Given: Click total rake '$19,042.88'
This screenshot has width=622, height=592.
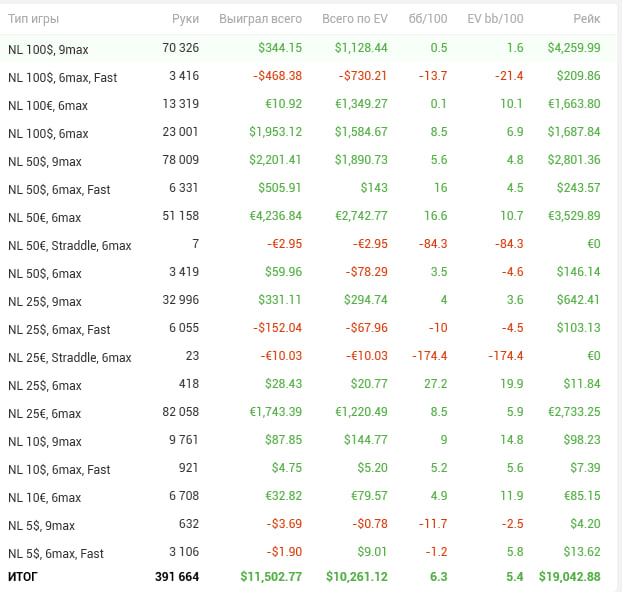Looking at the screenshot, I should point(570,577).
